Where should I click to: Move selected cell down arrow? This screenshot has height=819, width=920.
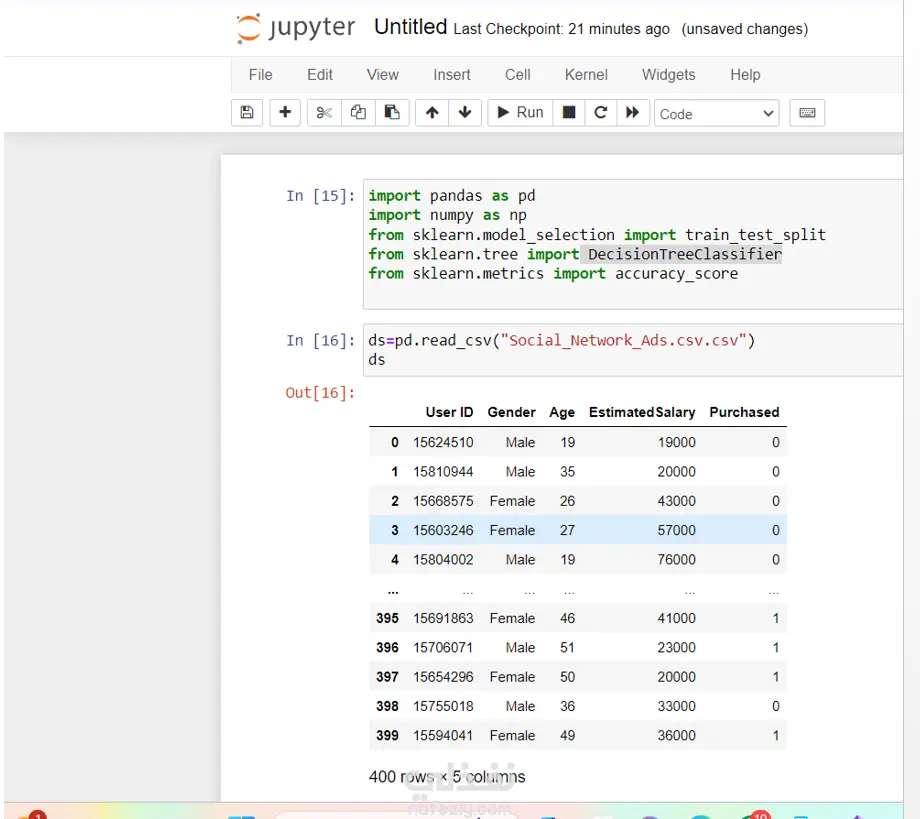(464, 113)
